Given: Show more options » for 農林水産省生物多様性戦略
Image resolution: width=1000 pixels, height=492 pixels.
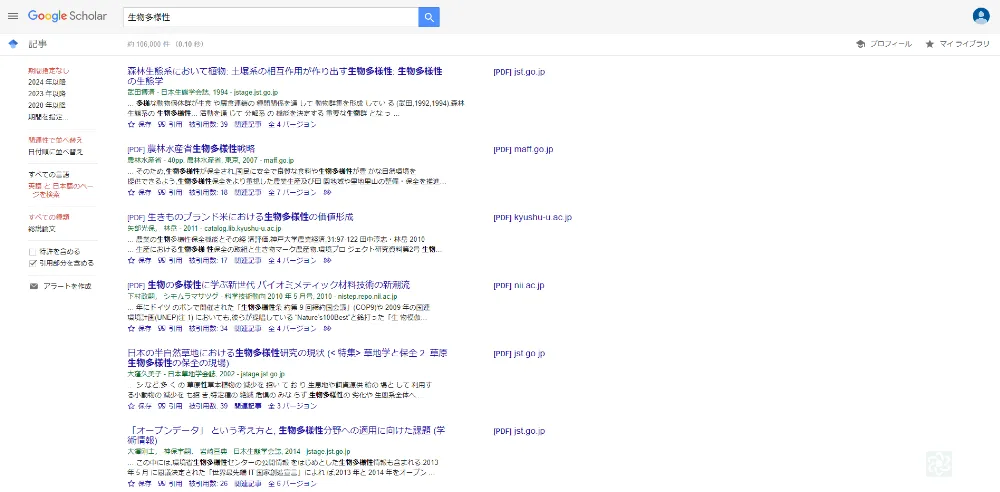Looking at the screenshot, I should coord(327,192).
